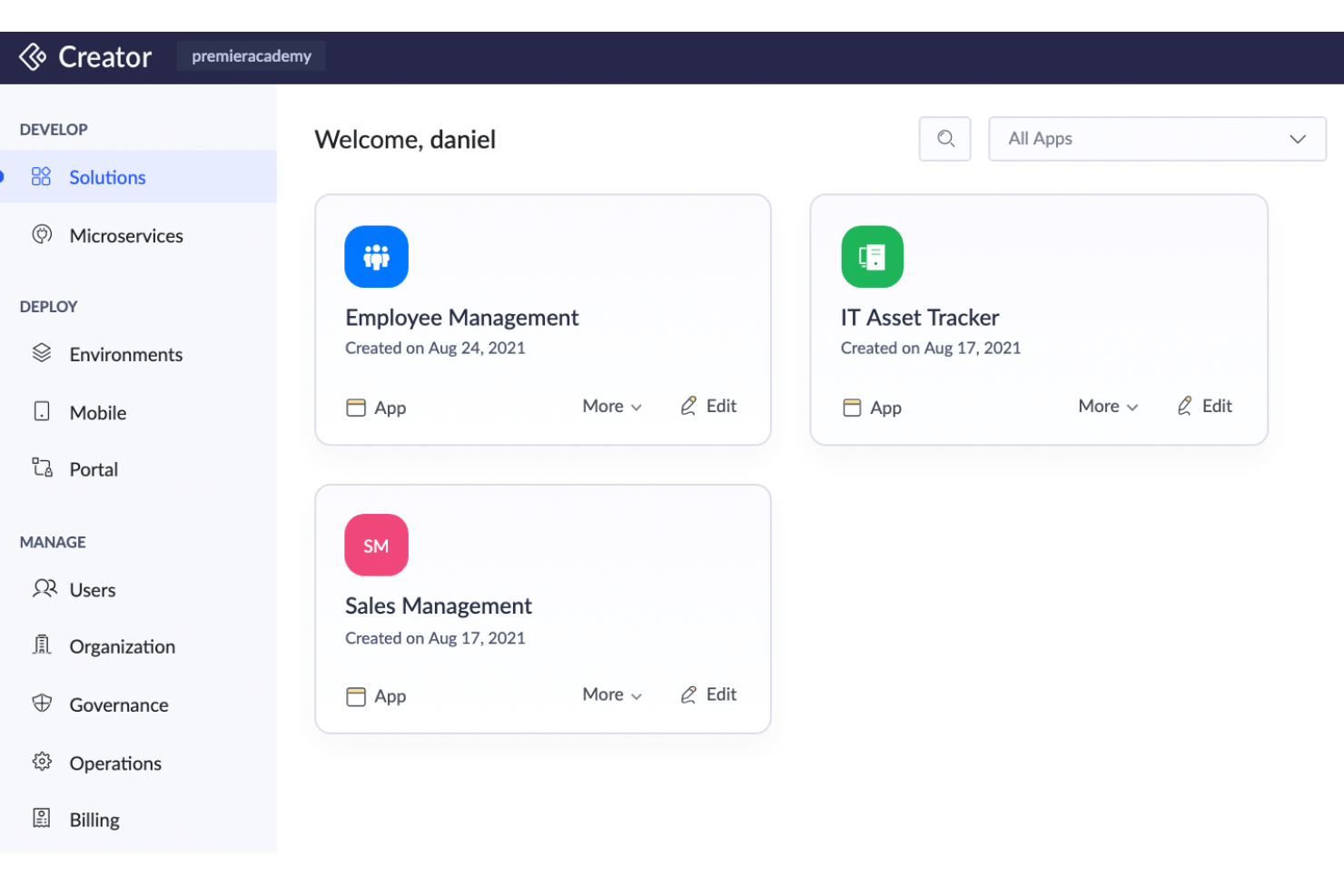
Task: Click the Creator brand name
Action: pyautogui.click(x=105, y=57)
